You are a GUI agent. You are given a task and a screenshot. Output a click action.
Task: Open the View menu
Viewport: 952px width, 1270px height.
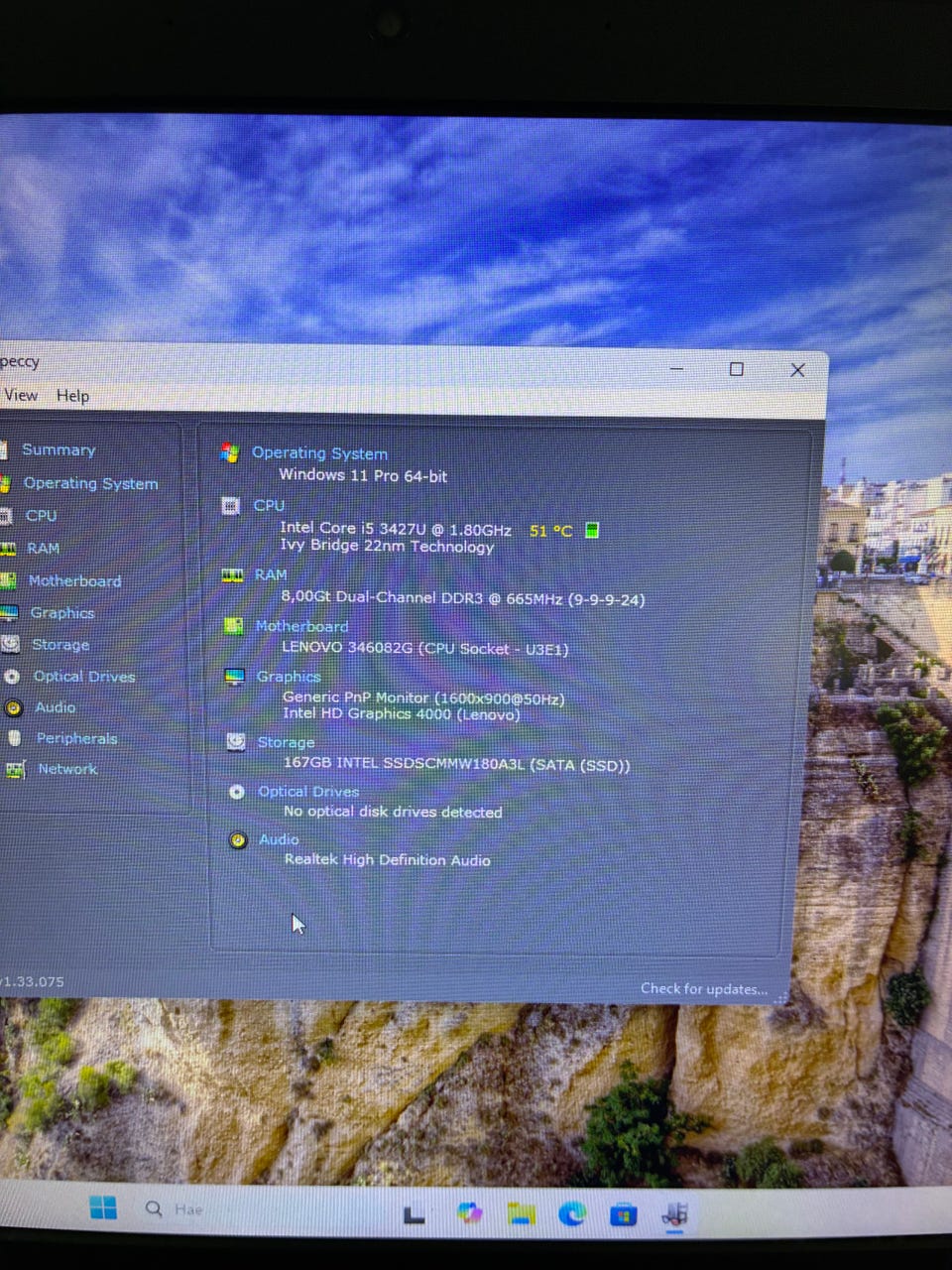click(21, 395)
